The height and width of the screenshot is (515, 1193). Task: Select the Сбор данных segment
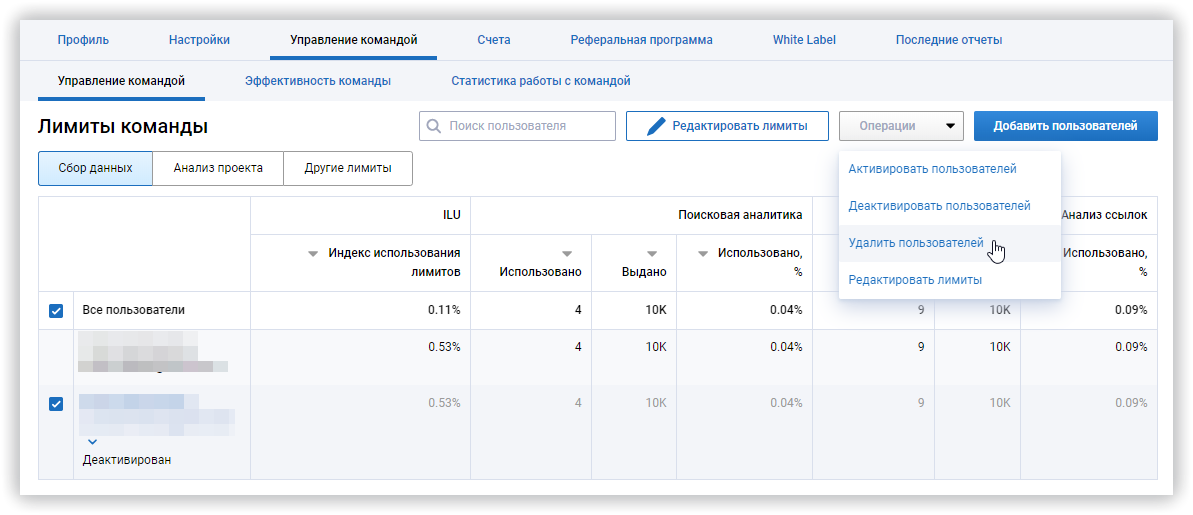(x=95, y=168)
